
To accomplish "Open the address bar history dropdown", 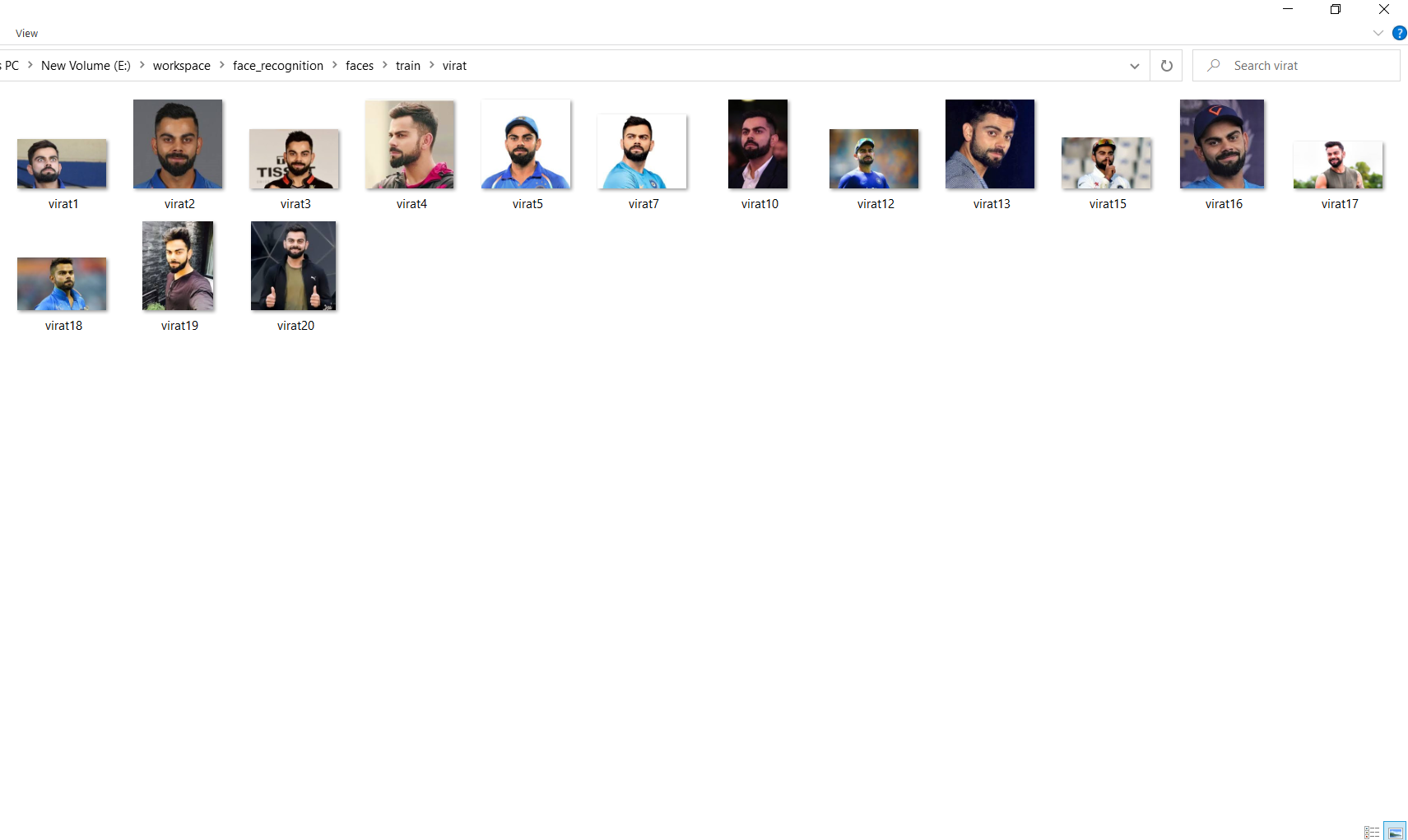I will point(1135,66).
